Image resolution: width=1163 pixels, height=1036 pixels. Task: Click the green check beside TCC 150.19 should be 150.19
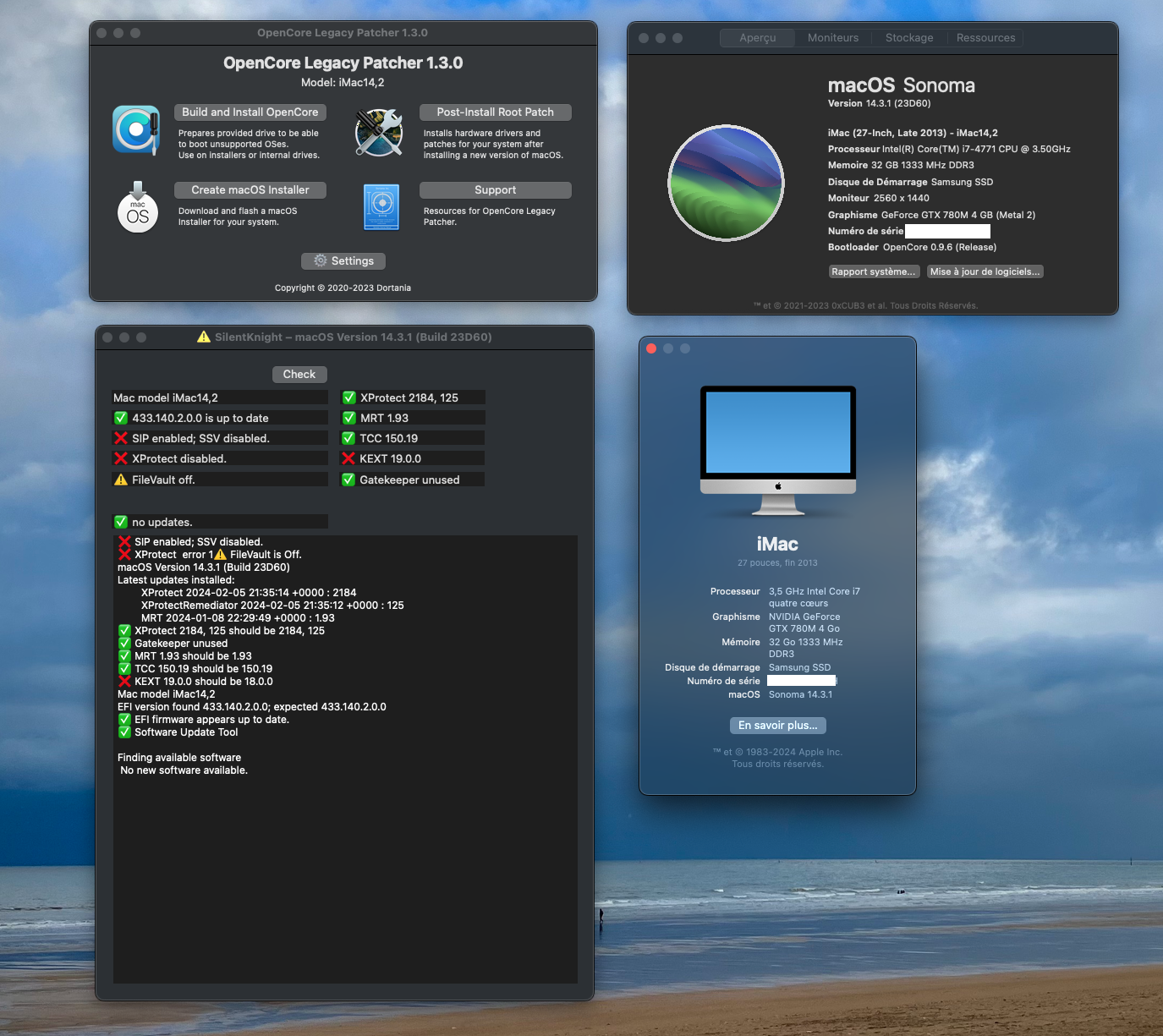click(124, 669)
